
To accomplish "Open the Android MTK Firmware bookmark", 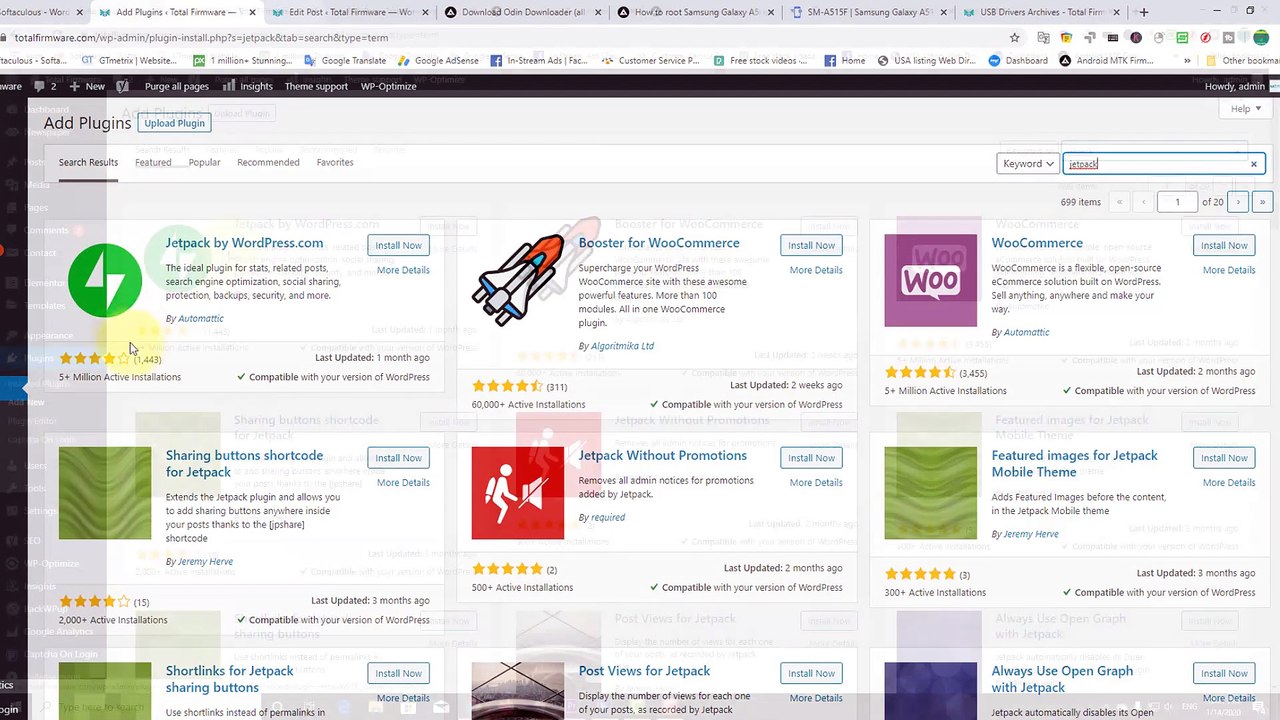I will pyautogui.click(x=1108, y=60).
